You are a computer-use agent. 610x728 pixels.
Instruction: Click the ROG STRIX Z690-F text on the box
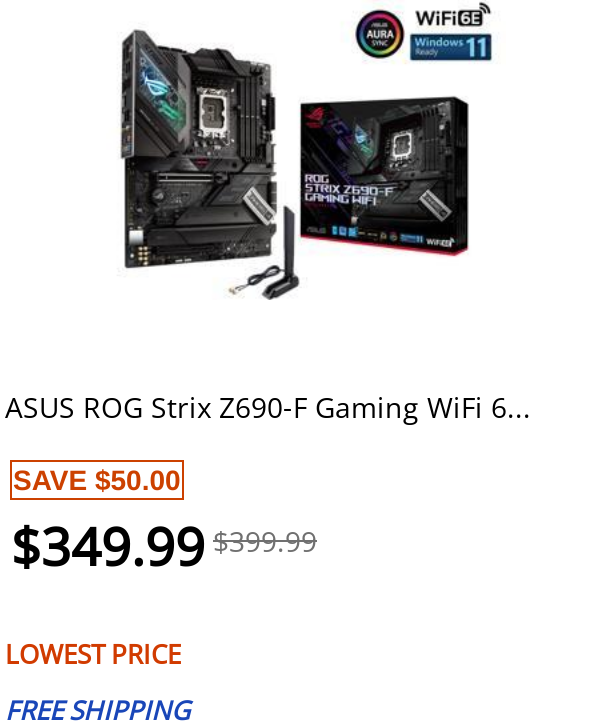(349, 184)
